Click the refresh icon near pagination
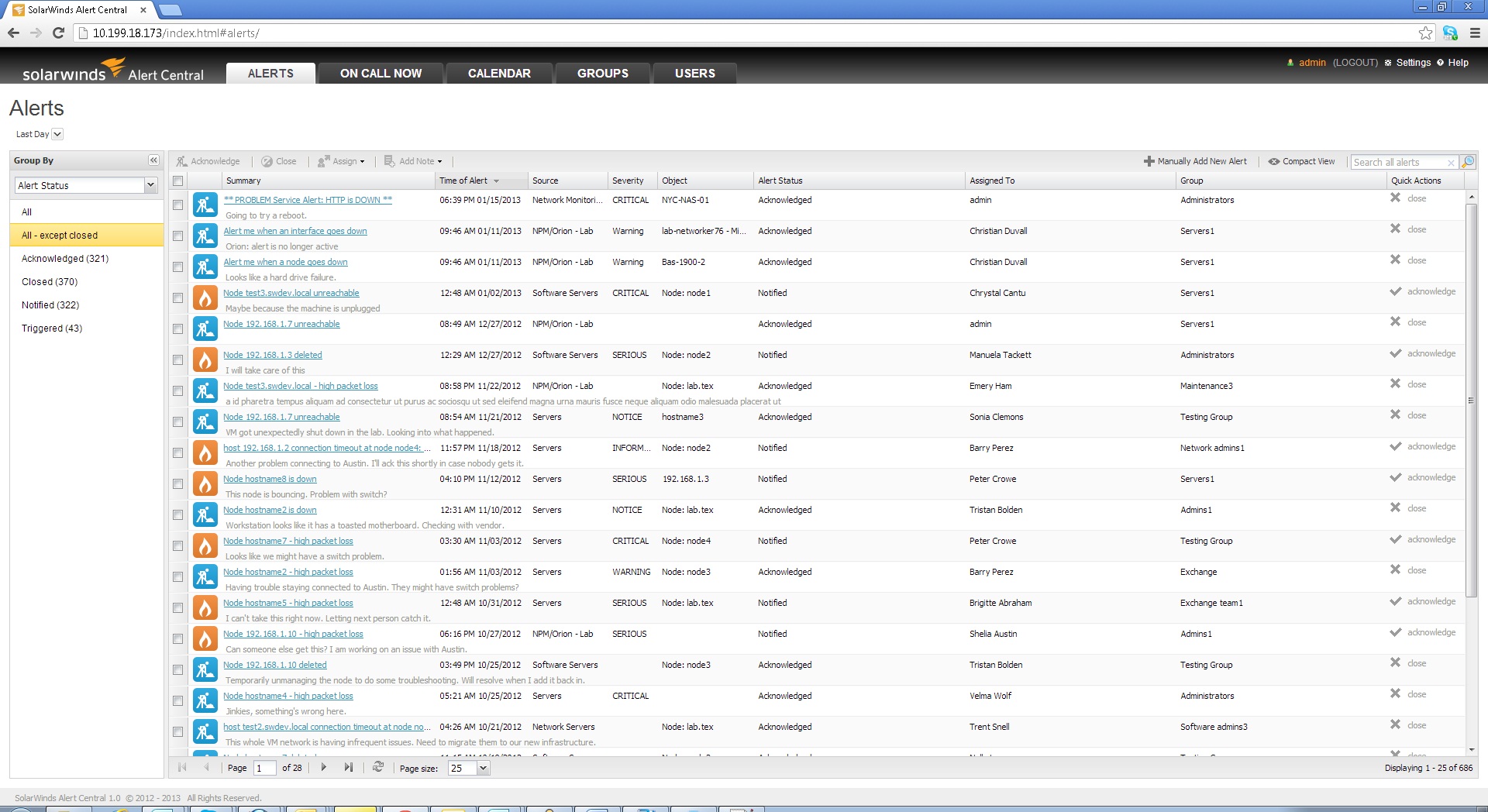 coord(378,767)
